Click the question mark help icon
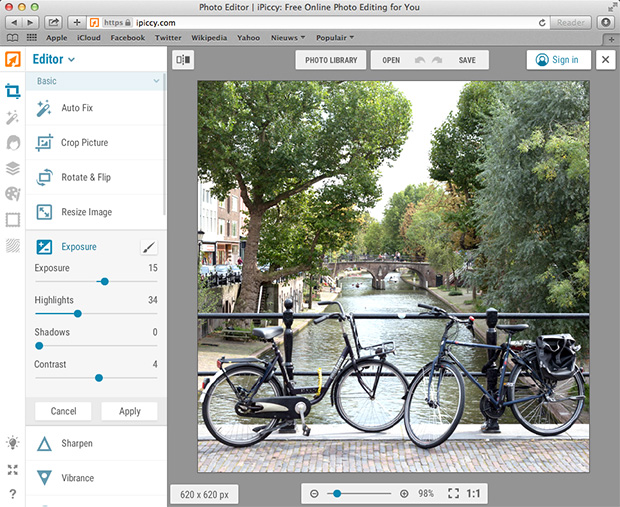Viewport: 620px width, 507px height. coord(13,494)
